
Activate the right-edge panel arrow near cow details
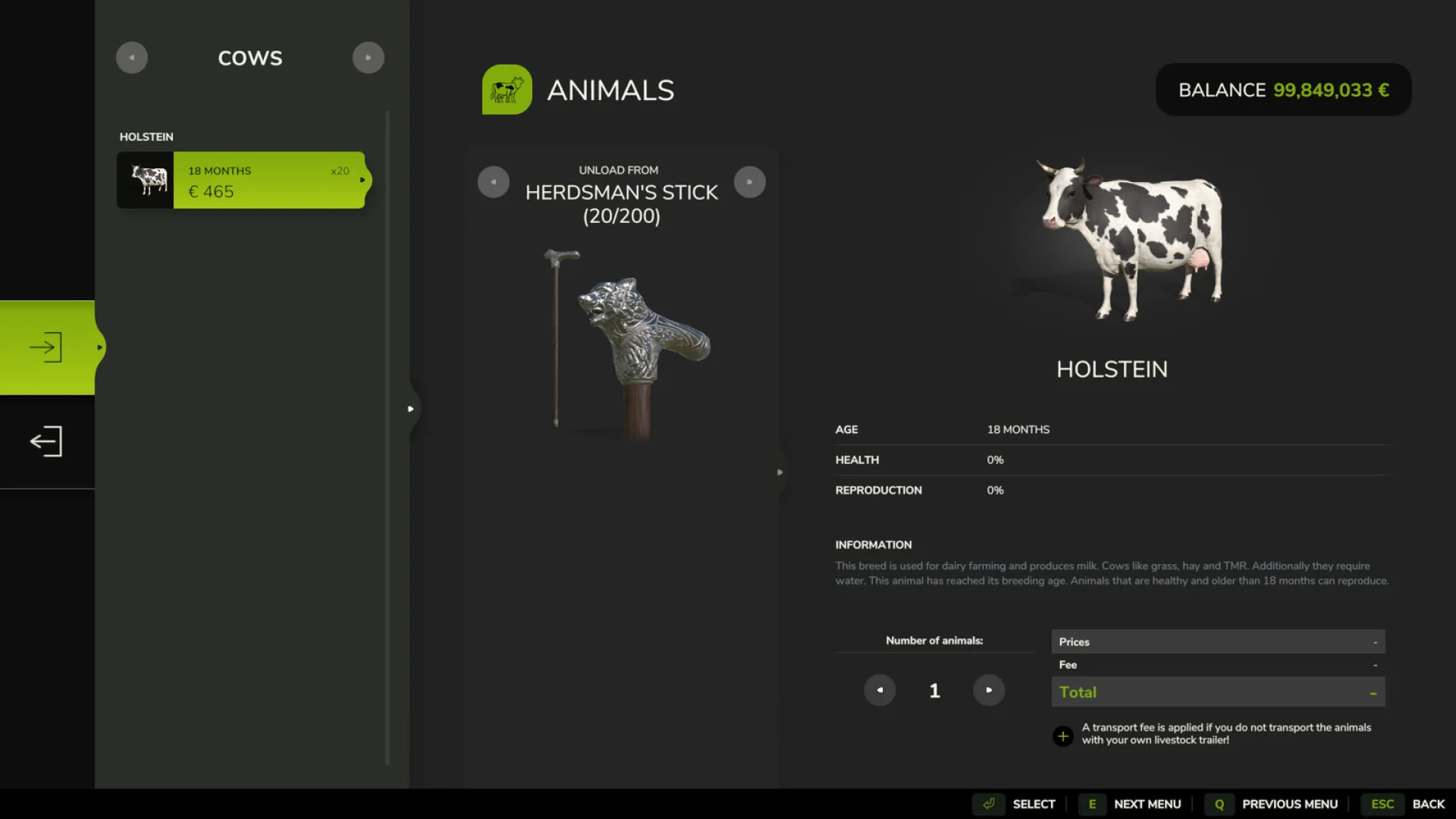780,472
